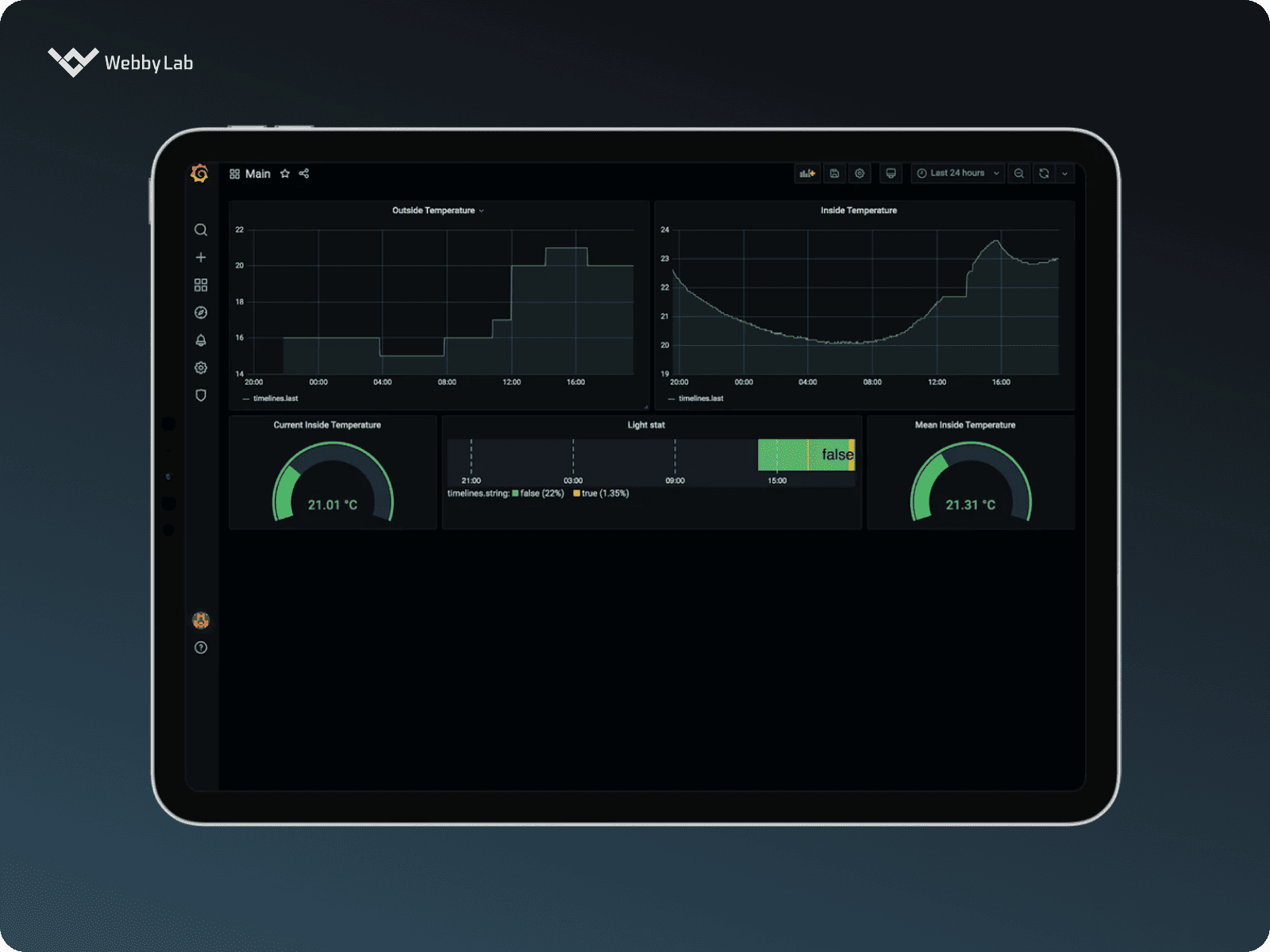The image size is (1270, 952).
Task: Click the green false swatch in legend
Action: [x=515, y=493]
